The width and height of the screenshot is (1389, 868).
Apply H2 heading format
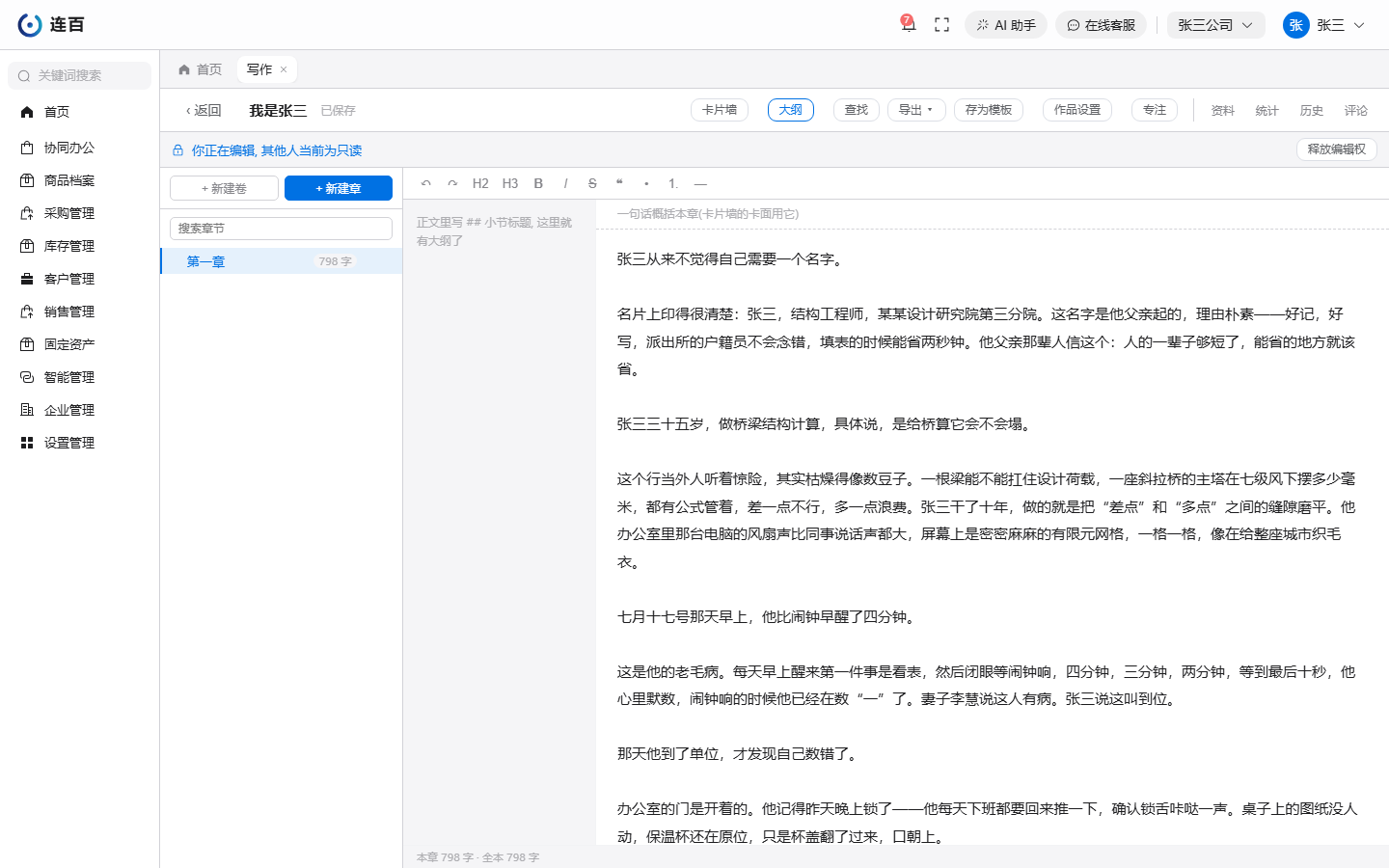480,183
